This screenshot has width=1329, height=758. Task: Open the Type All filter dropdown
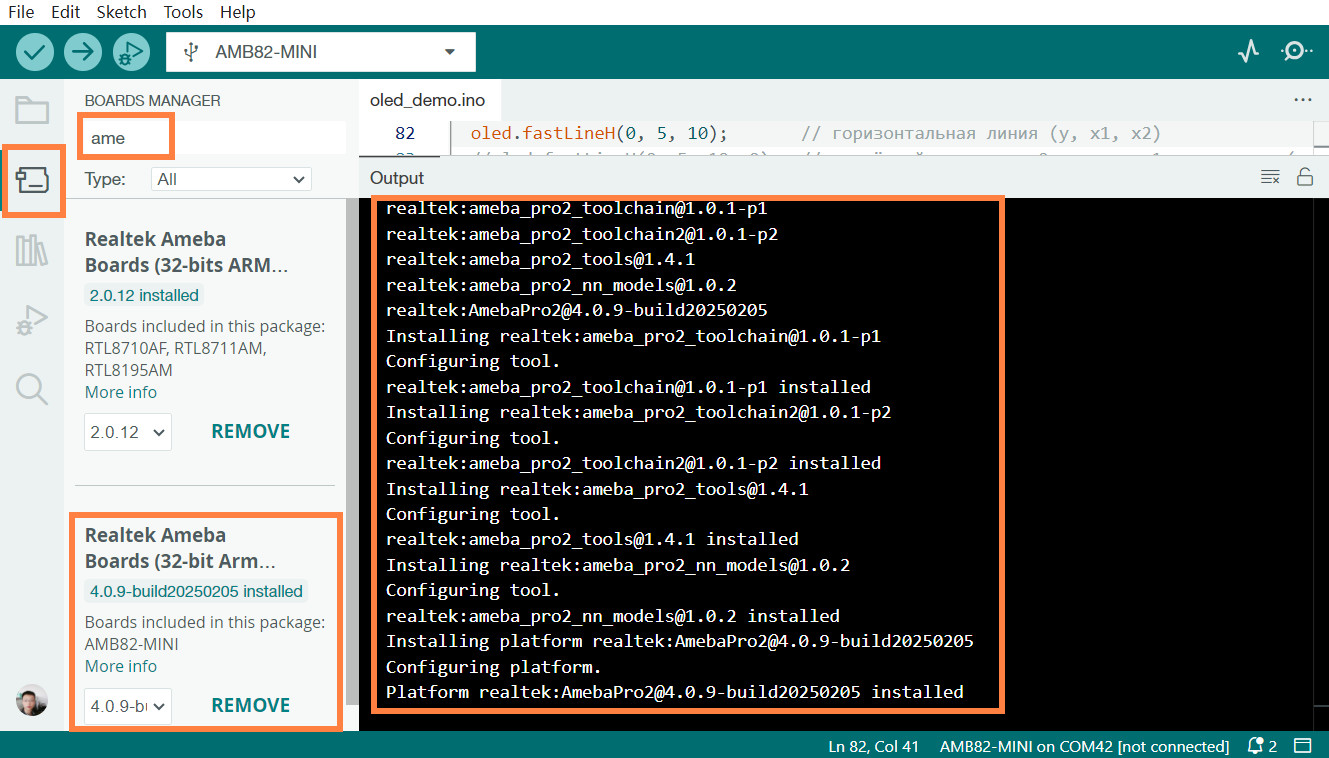[x=231, y=179]
